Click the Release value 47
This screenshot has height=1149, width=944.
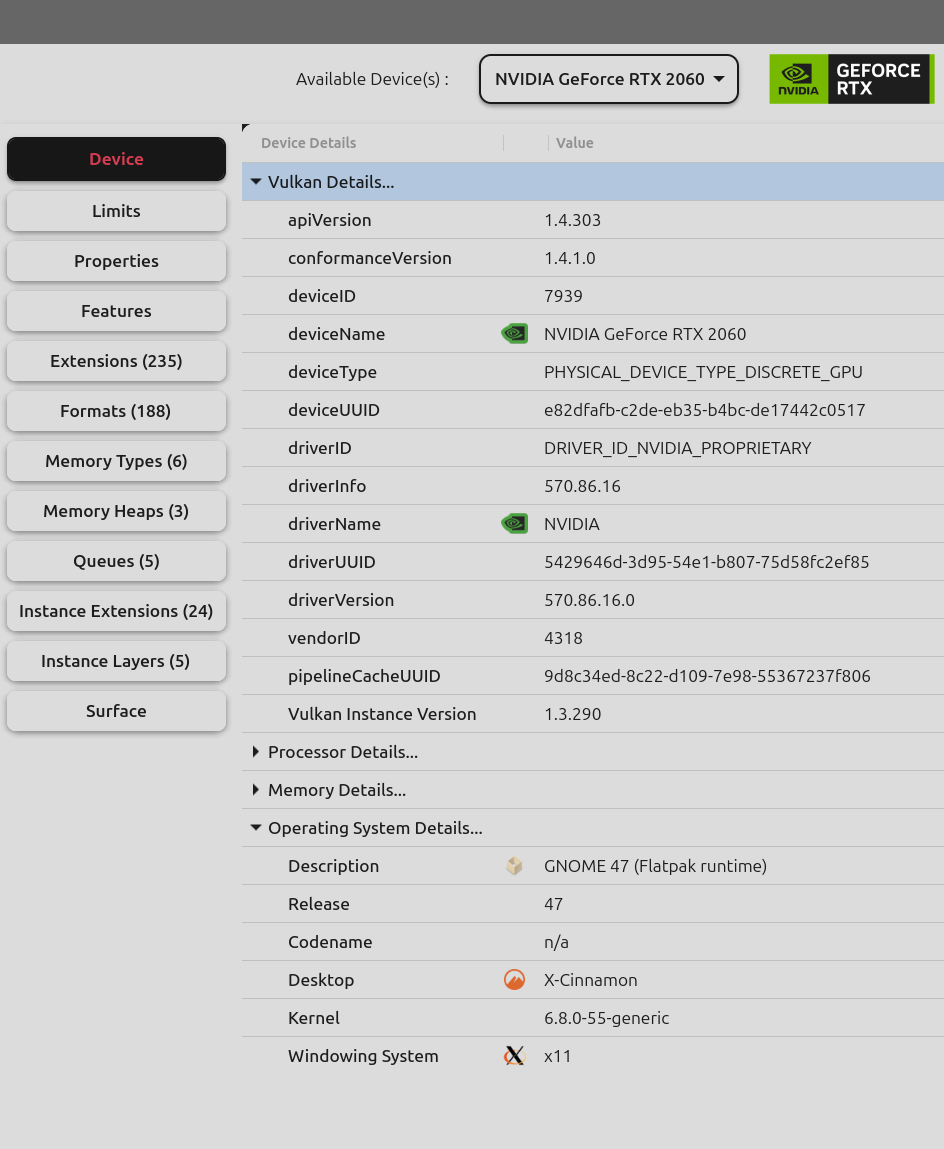click(x=553, y=904)
